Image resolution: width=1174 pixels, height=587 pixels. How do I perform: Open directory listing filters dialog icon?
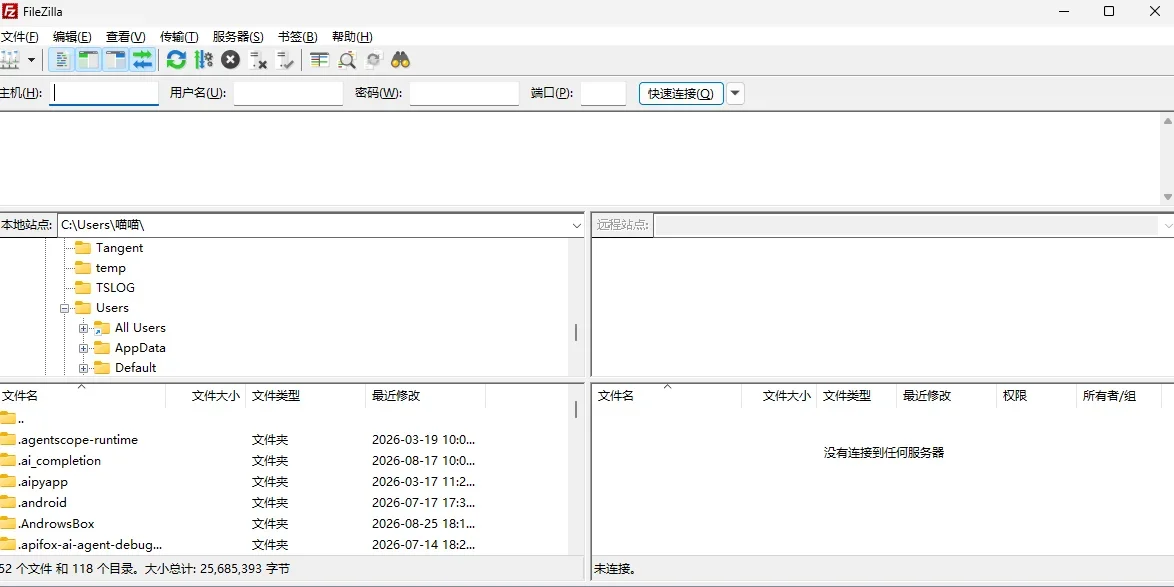320,60
